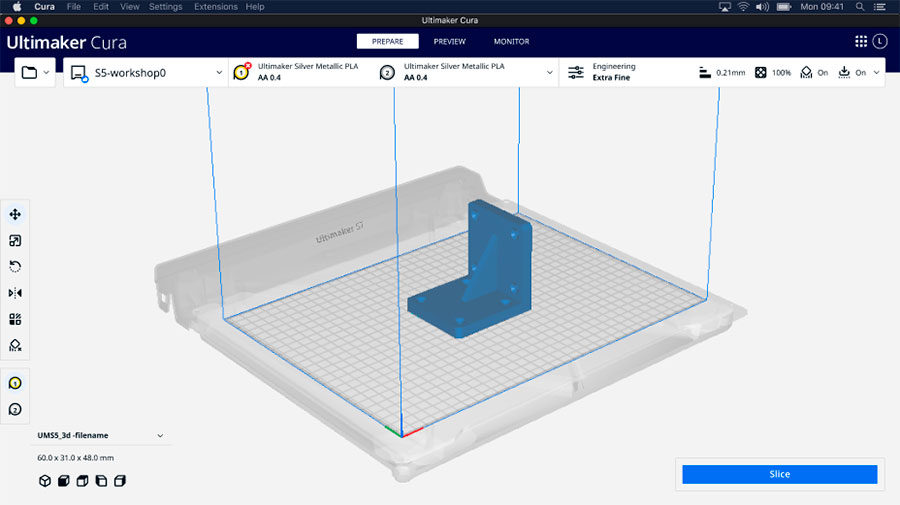Click the UMS5_3d -filename label
The width and height of the screenshot is (900, 505).
pos(73,436)
